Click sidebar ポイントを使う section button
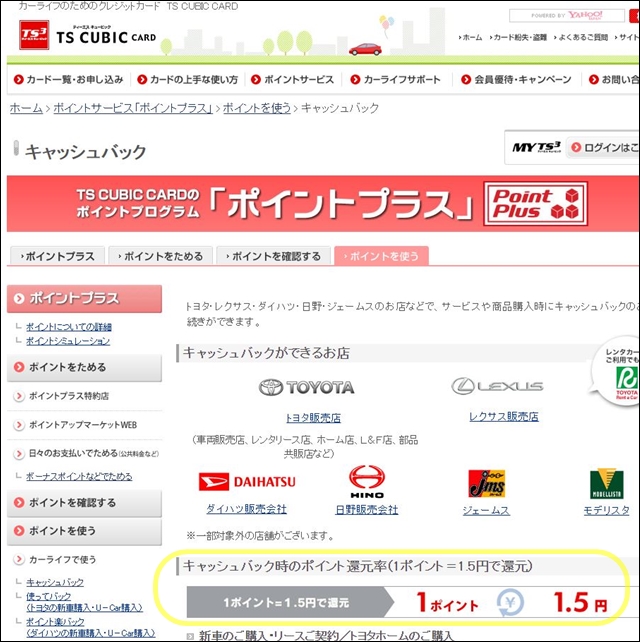 tap(84, 531)
